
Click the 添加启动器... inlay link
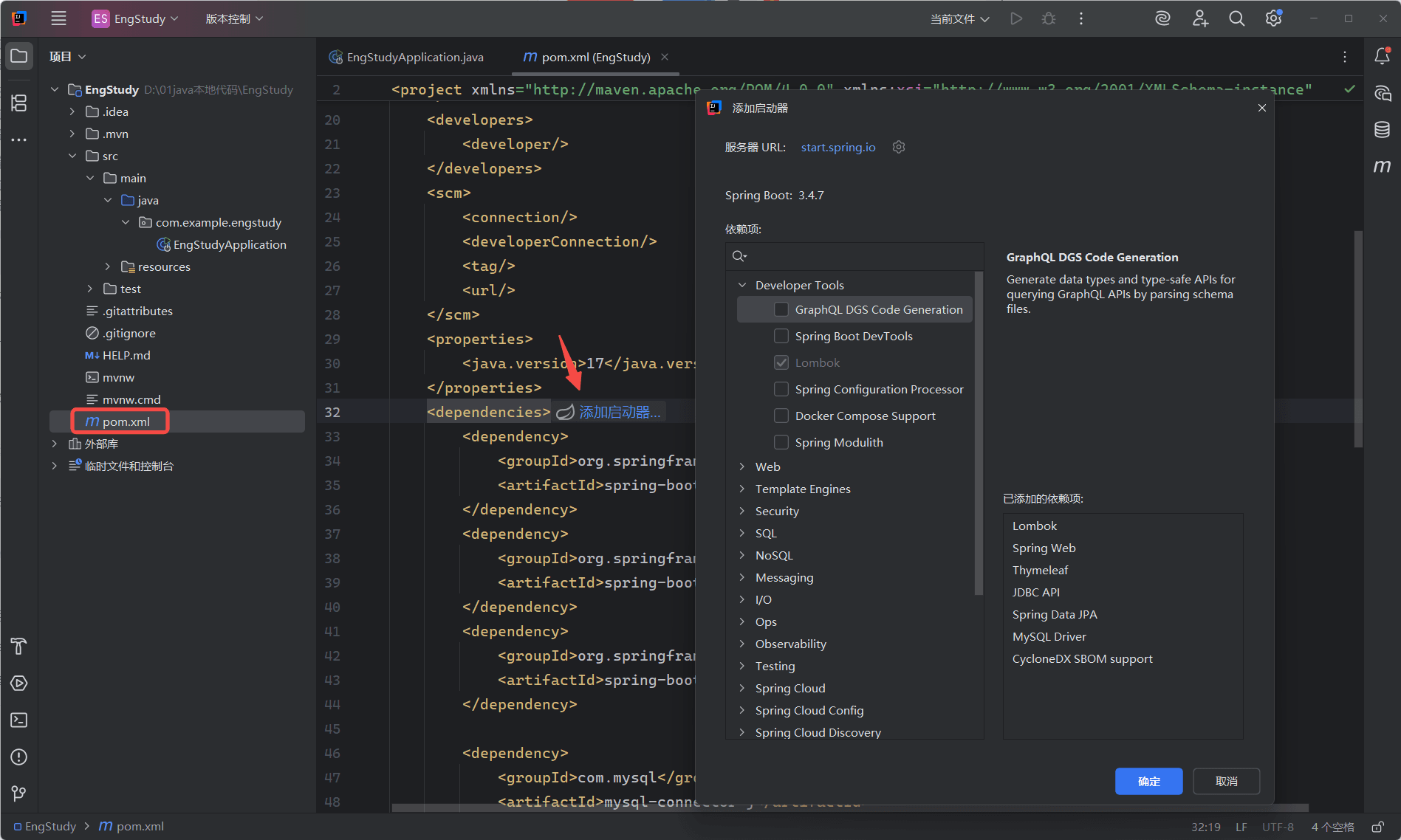click(620, 412)
